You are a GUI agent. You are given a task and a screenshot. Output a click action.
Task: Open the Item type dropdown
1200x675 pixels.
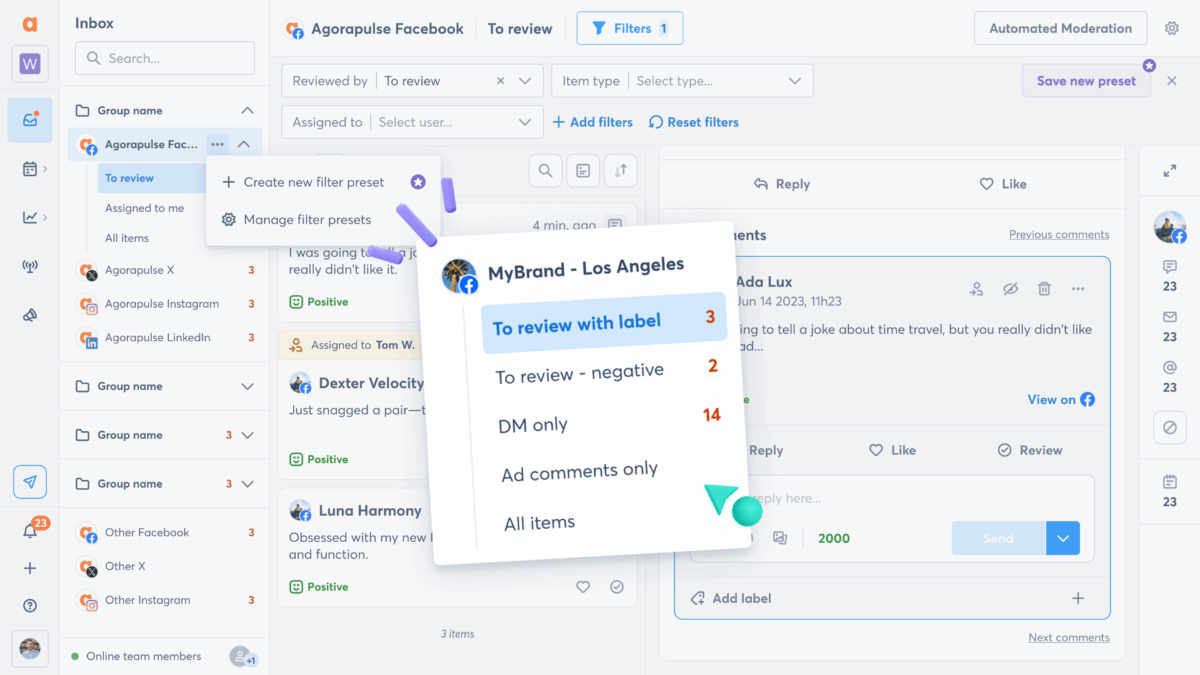682,81
